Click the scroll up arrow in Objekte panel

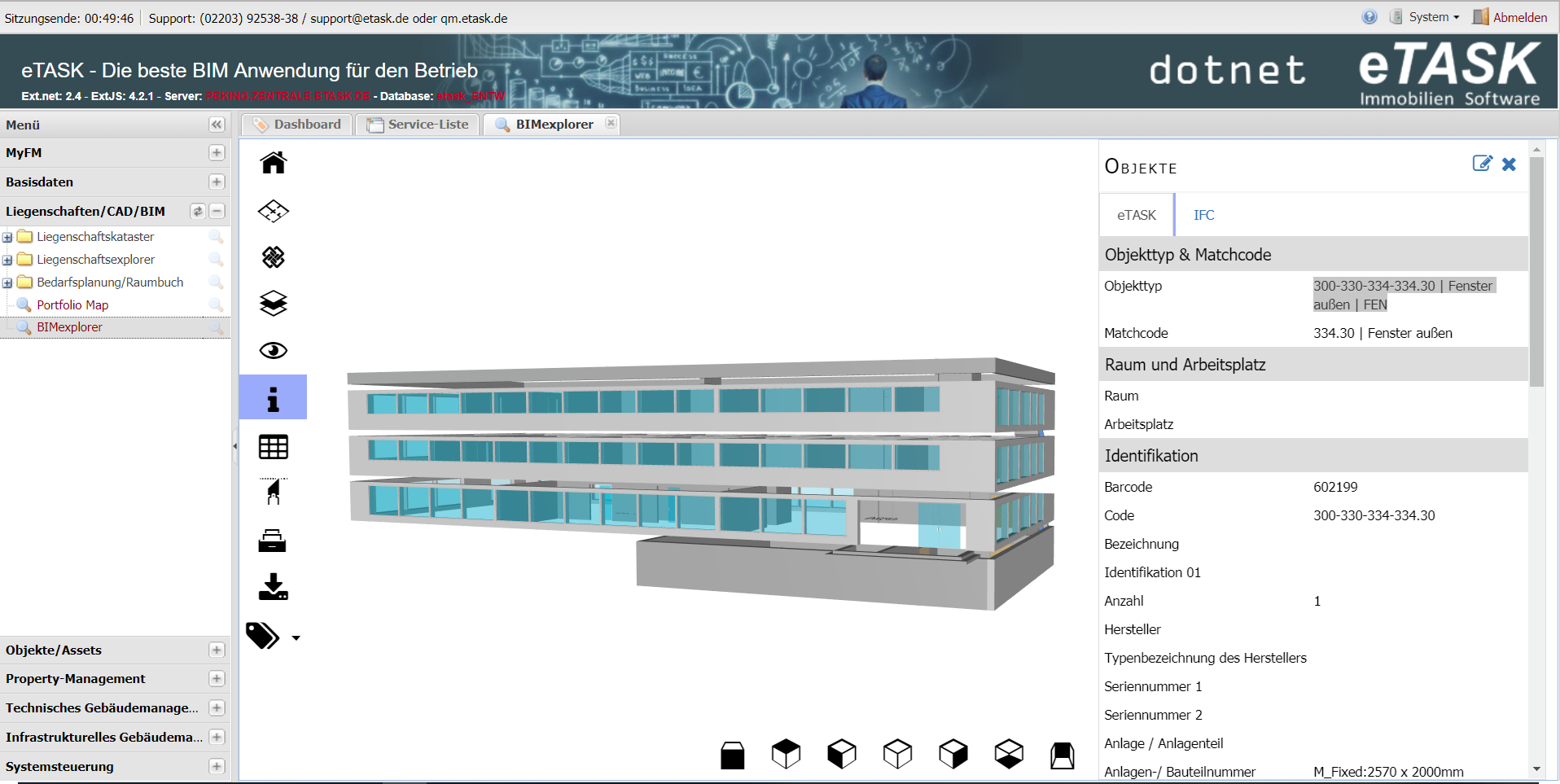(1536, 150)
